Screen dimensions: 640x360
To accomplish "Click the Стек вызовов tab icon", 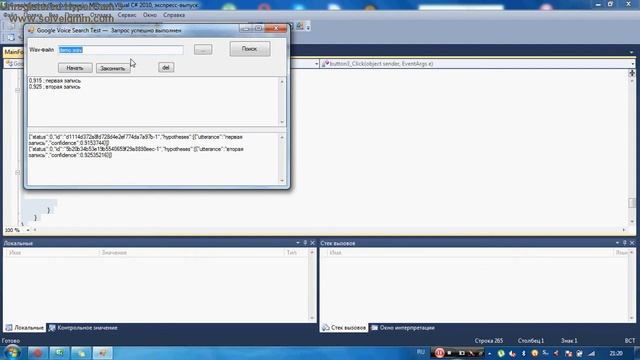I will pos(325,328).
